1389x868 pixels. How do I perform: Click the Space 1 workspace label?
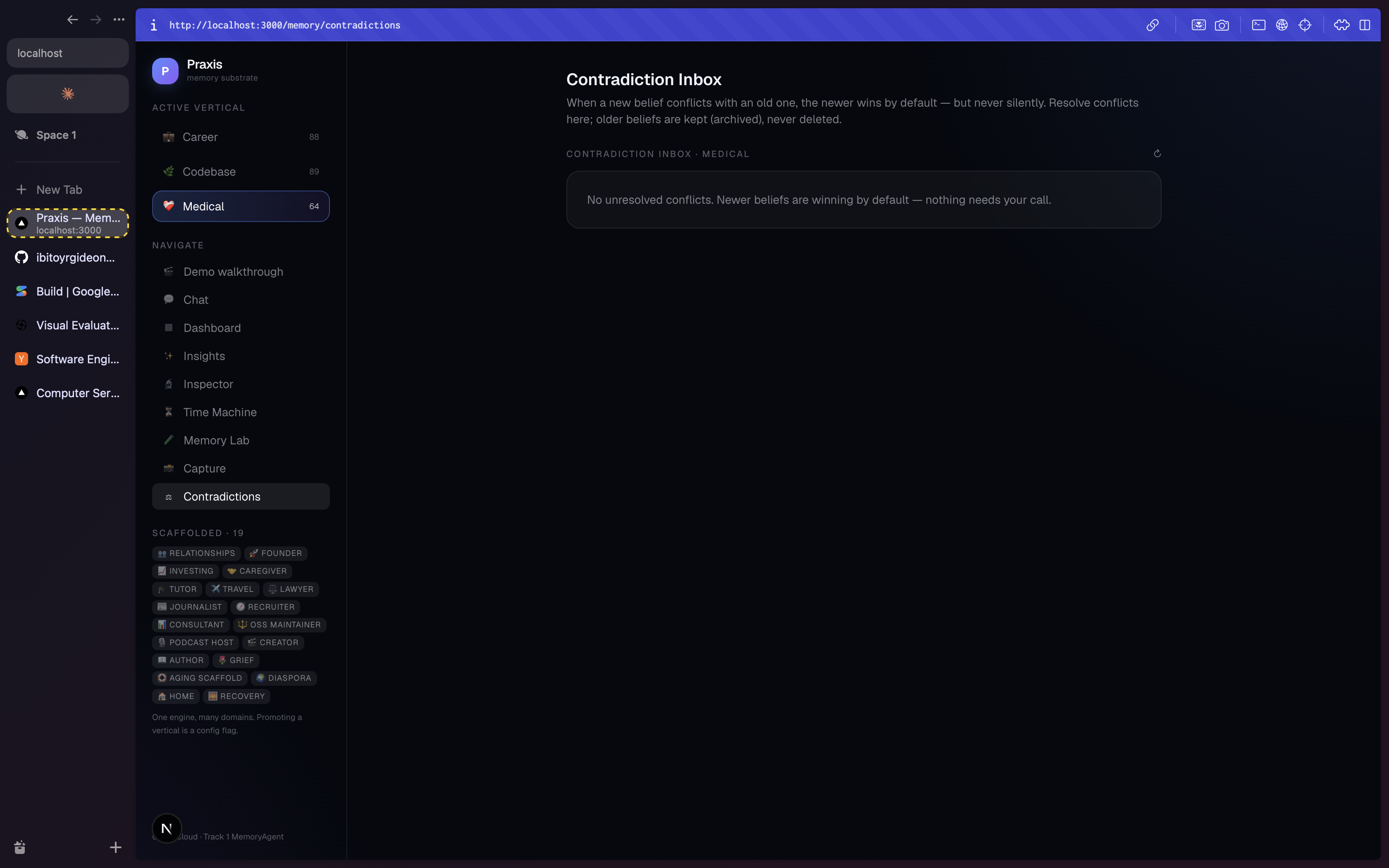pos(56,135)
